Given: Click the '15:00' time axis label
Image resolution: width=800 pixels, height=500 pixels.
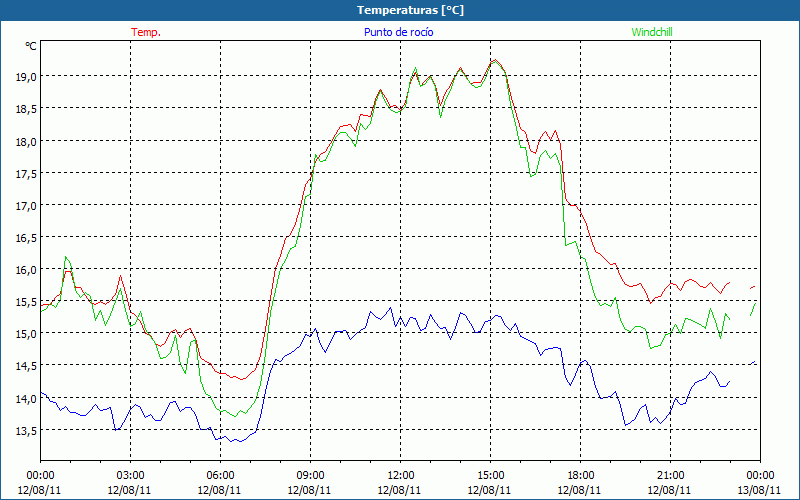Looking at the screenshot, I should coord(490,476).
